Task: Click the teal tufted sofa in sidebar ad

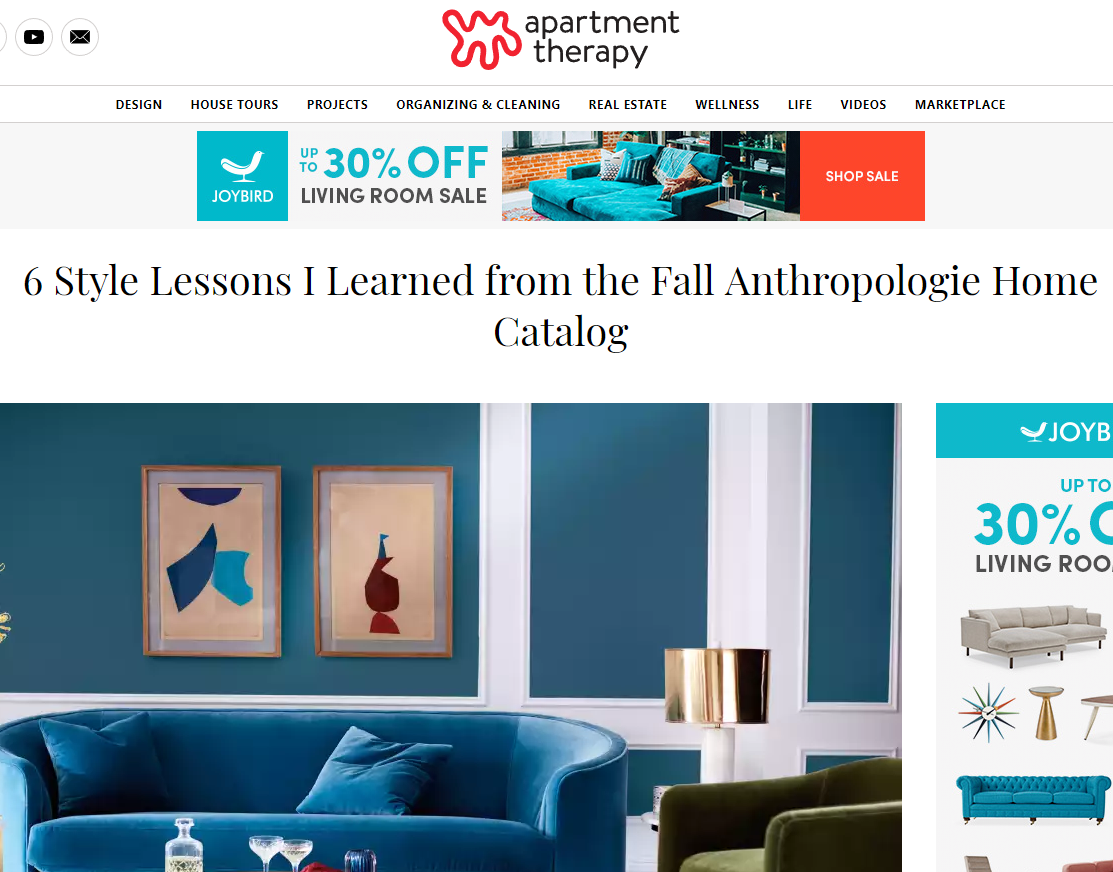Action: [1034, 798]
